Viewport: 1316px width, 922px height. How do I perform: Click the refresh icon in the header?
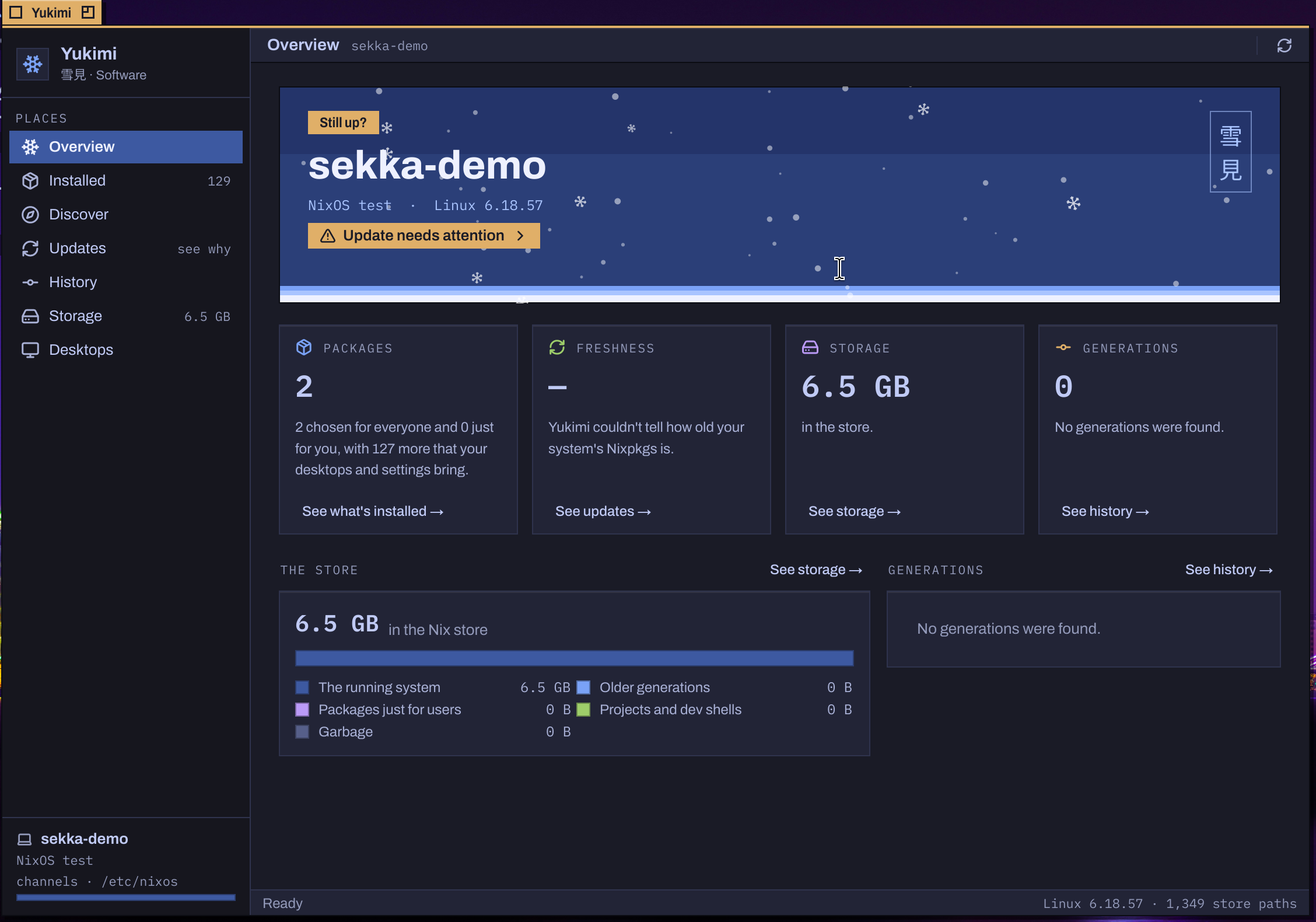[1284, 46]
